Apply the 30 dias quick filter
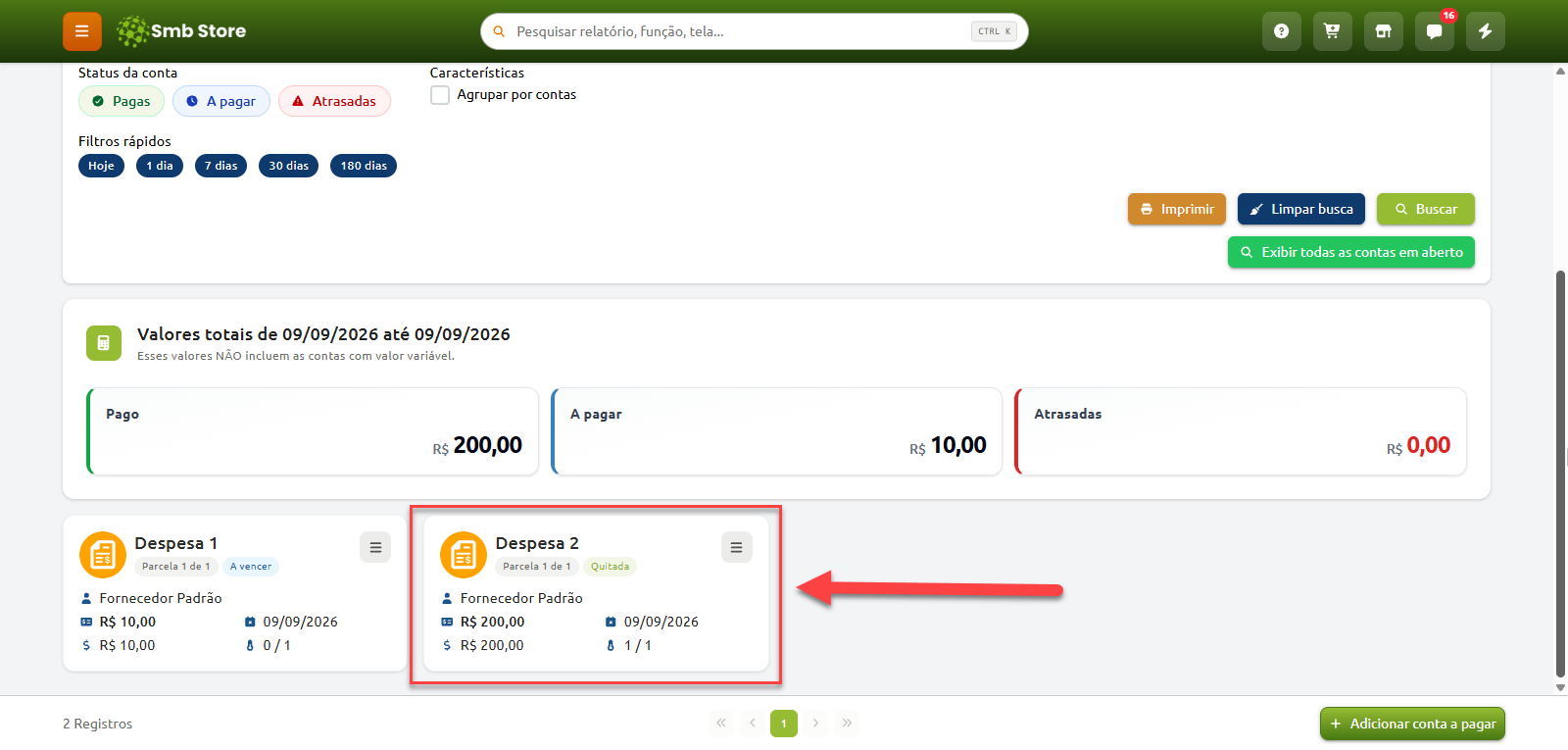The height and width of the screenshot is (750, 1568). (288, 166)
